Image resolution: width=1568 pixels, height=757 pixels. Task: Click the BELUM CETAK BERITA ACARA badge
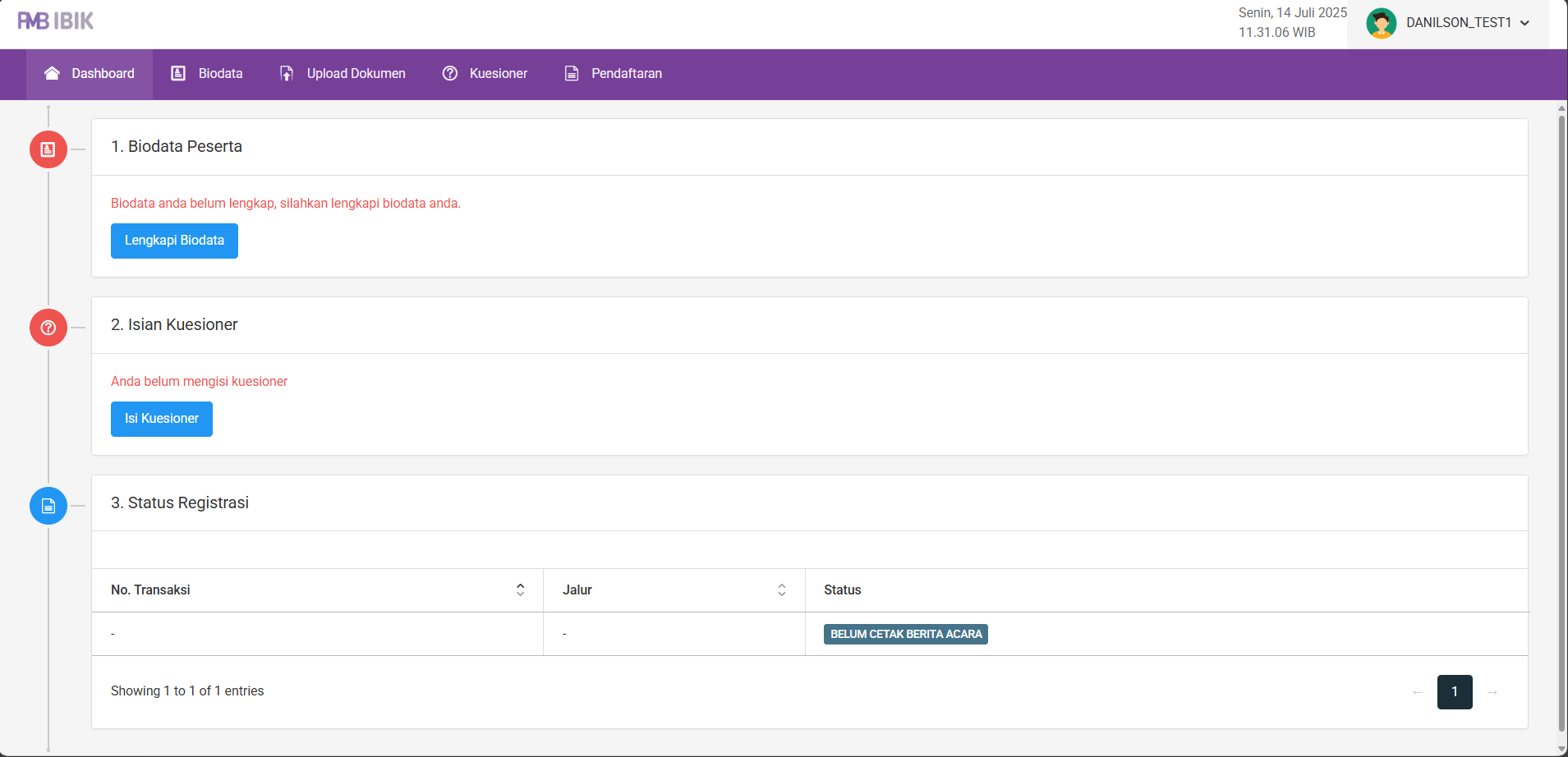click(905, 634)
